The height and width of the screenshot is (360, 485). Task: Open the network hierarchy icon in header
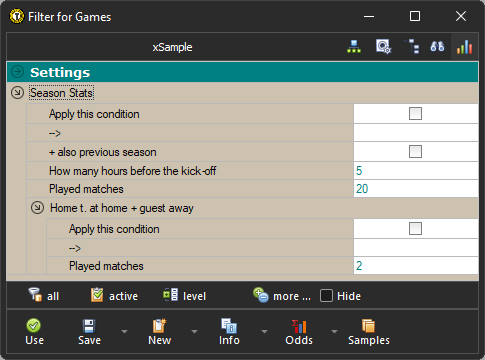pos(354,47)
